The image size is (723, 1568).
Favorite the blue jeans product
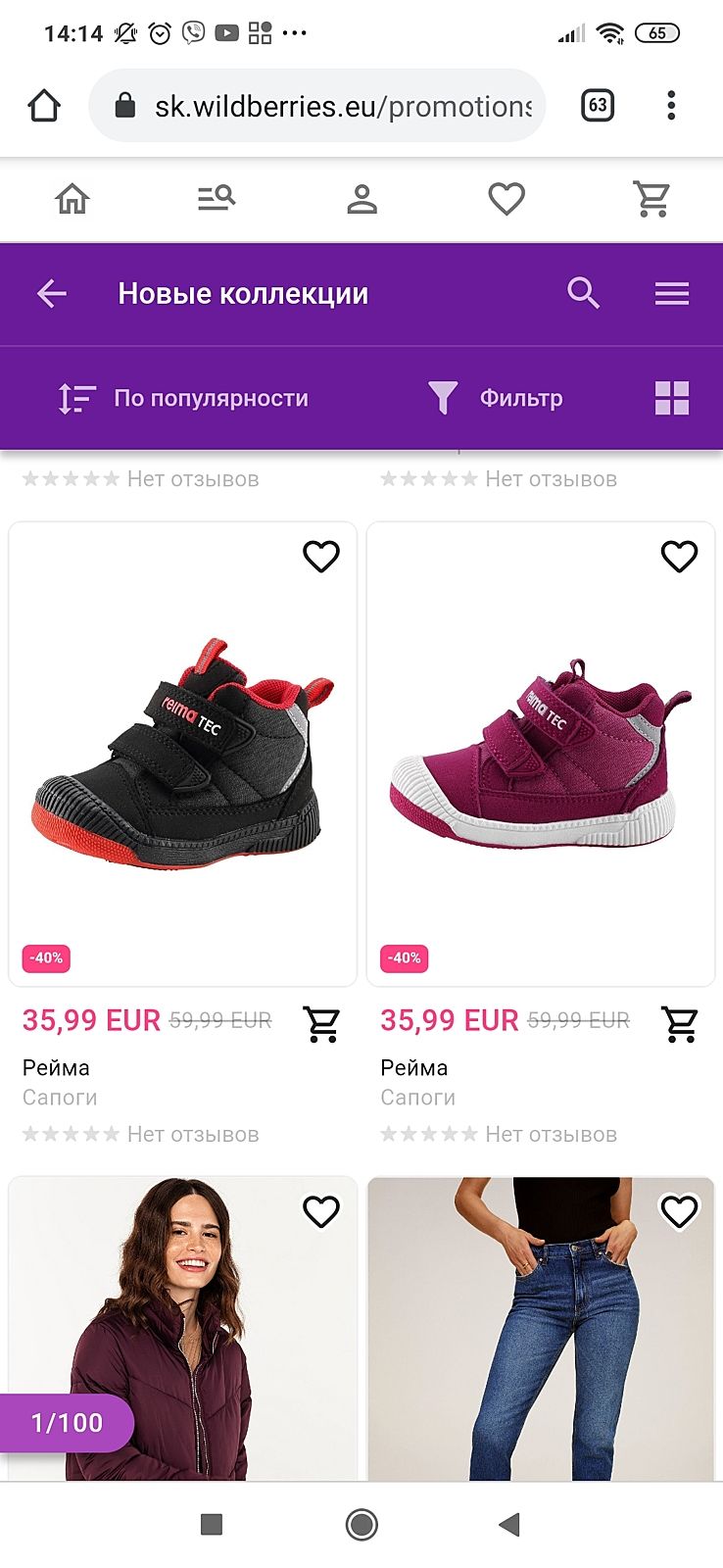coord(679,1211)
